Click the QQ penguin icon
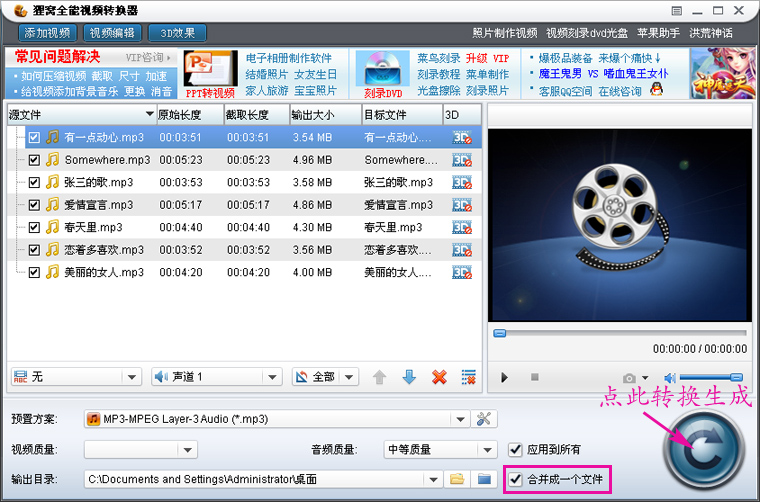Viewport: 760px width, 502px height. pos(656,90)
